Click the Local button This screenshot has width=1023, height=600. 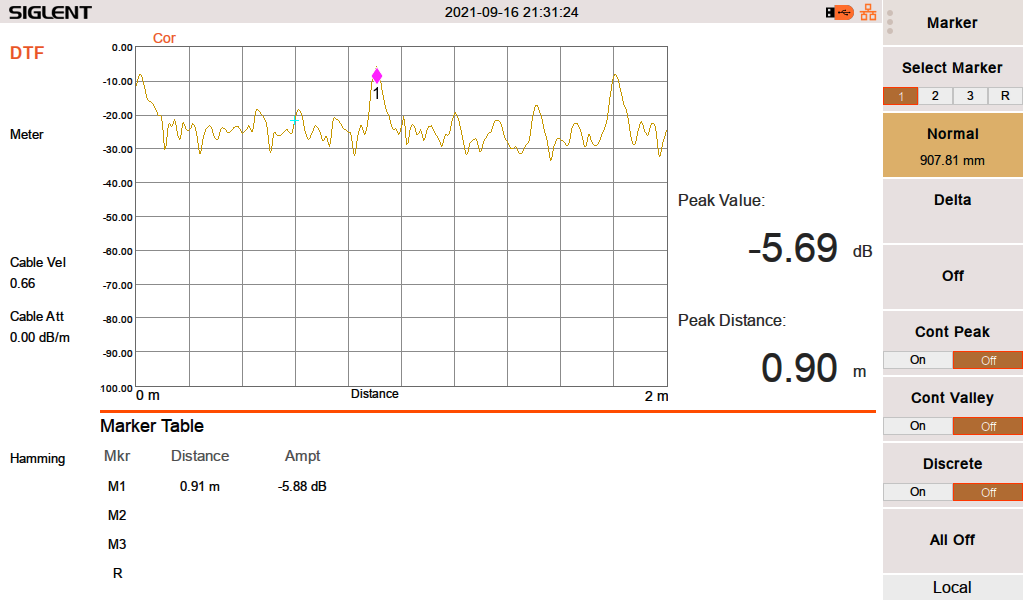952,587
